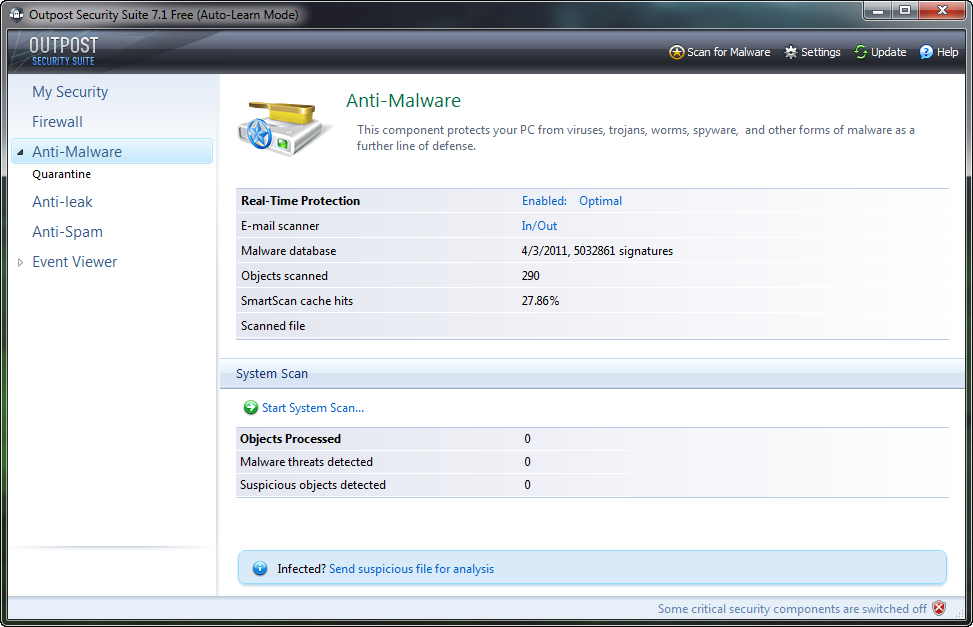Click the green Update arrows icon
Viewport: 973px width, 627px height.
[x=861, y=52]
